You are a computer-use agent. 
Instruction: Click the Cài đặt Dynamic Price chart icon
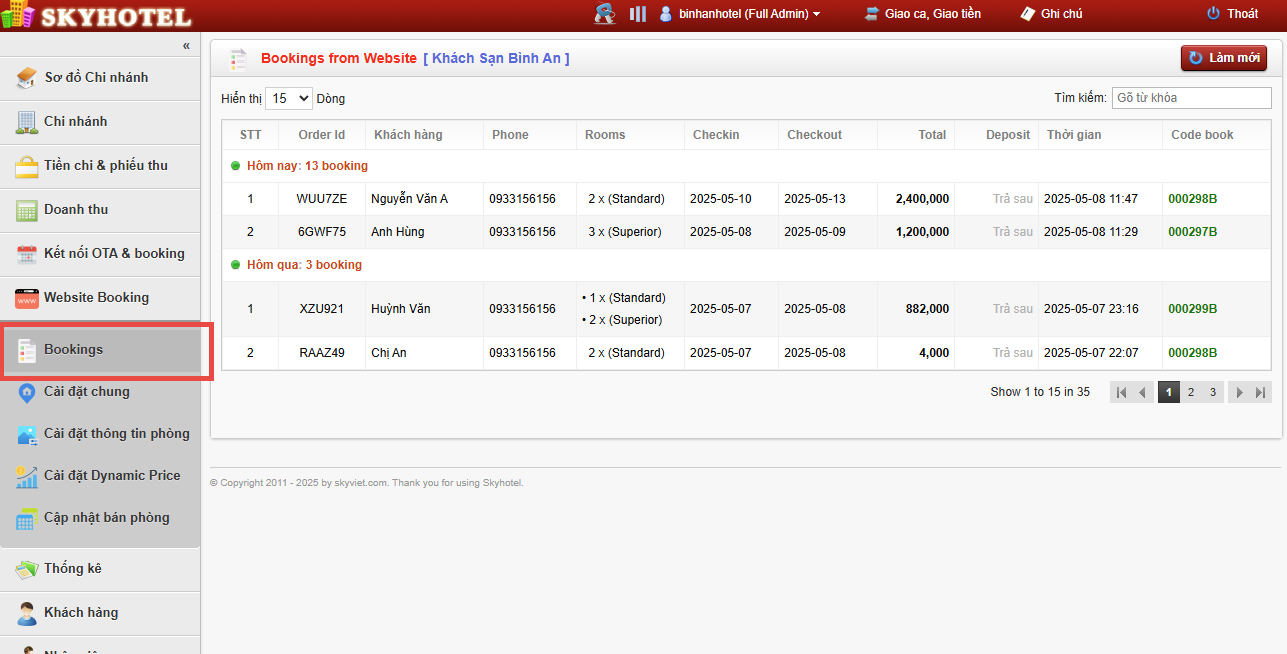pos(27,476)
